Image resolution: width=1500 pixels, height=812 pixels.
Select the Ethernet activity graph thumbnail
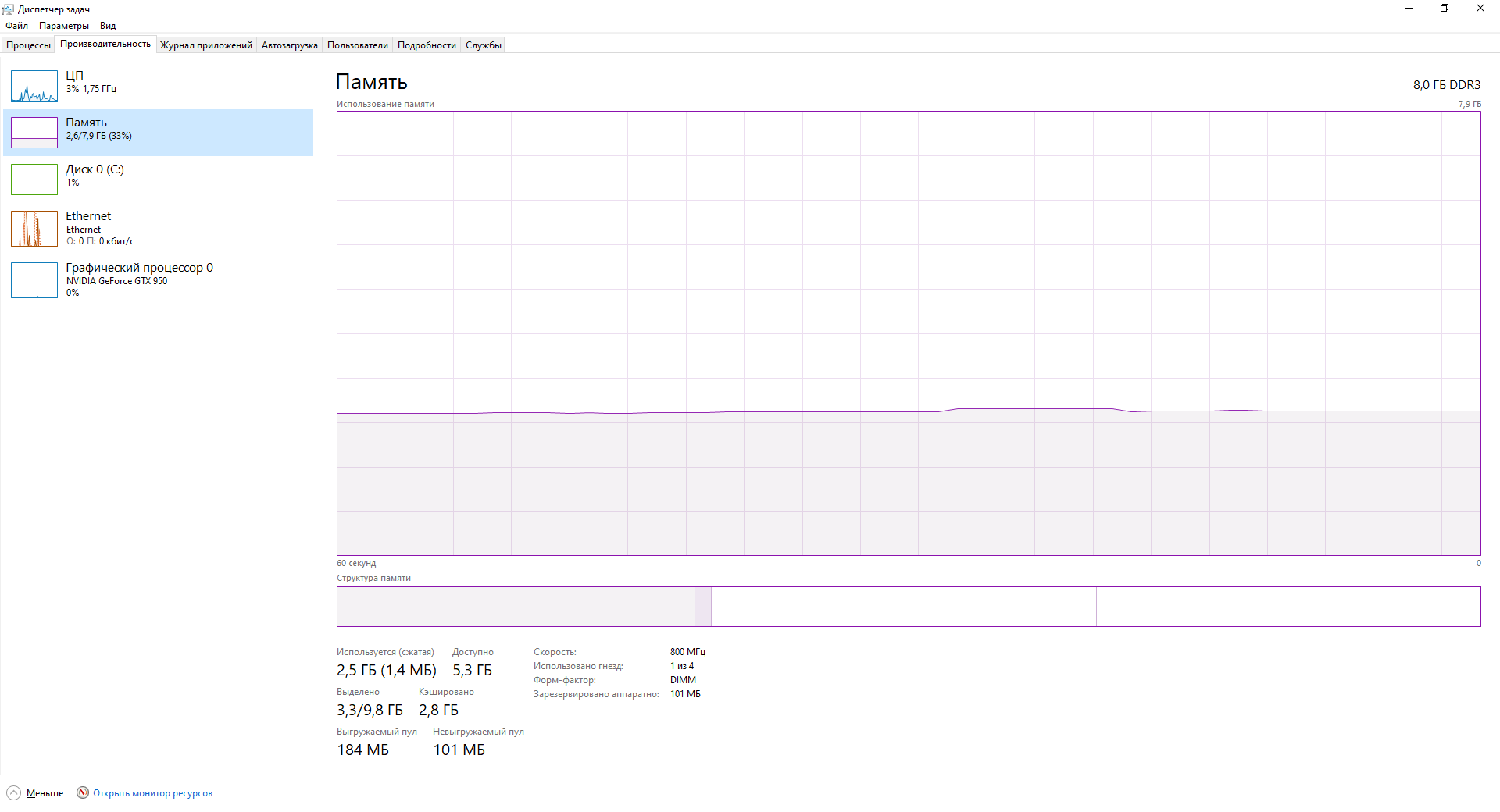pyautogui.click(x=34, y=229)
